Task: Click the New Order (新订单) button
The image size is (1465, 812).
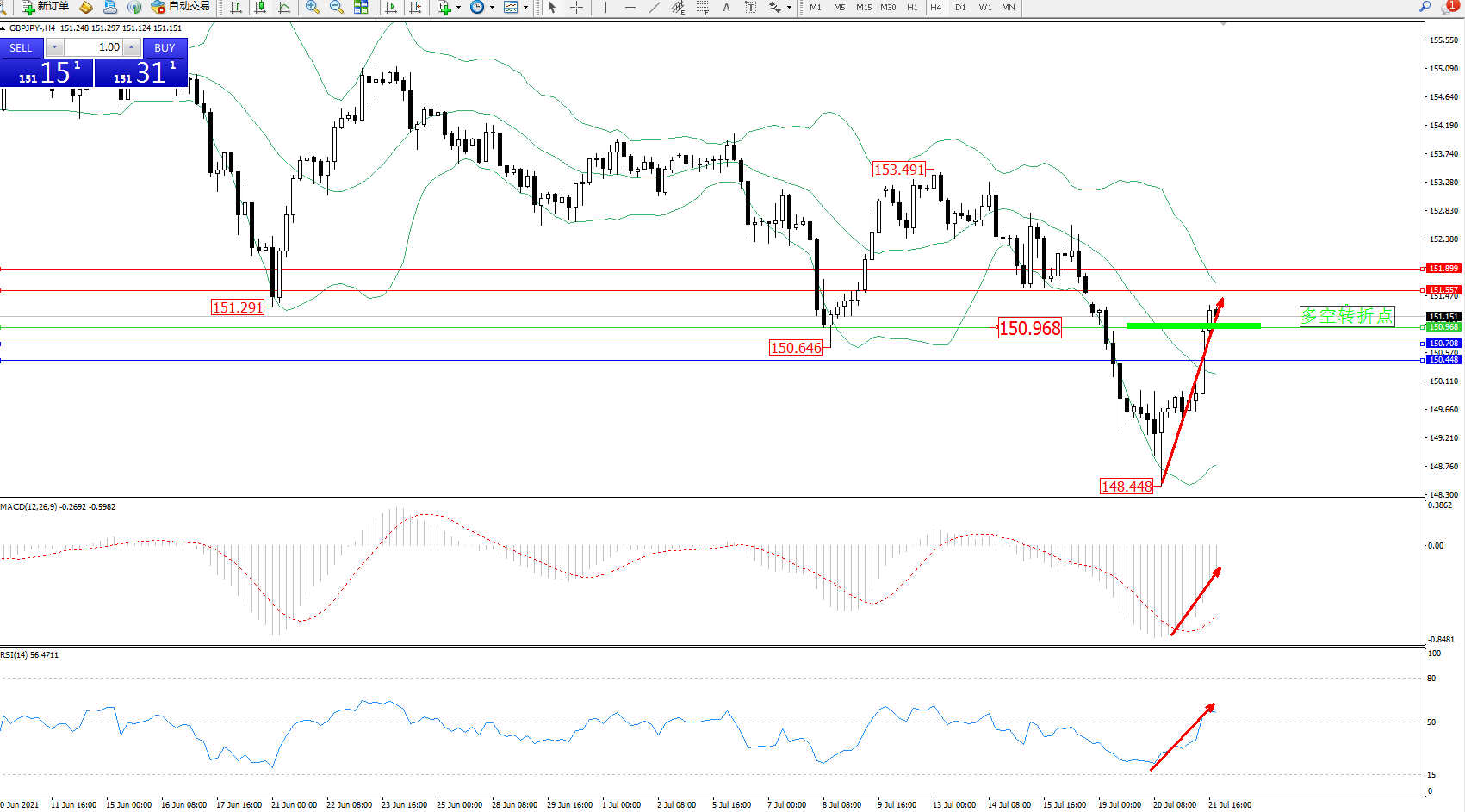Action: tap(45, 7)
